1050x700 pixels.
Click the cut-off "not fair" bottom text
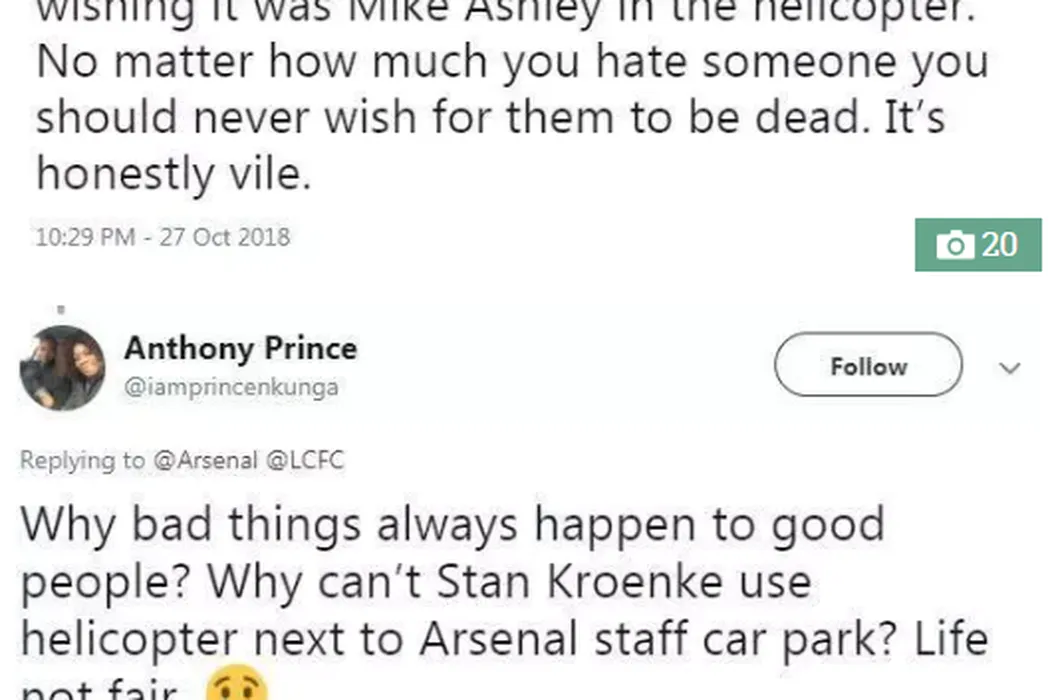(100, 690)
